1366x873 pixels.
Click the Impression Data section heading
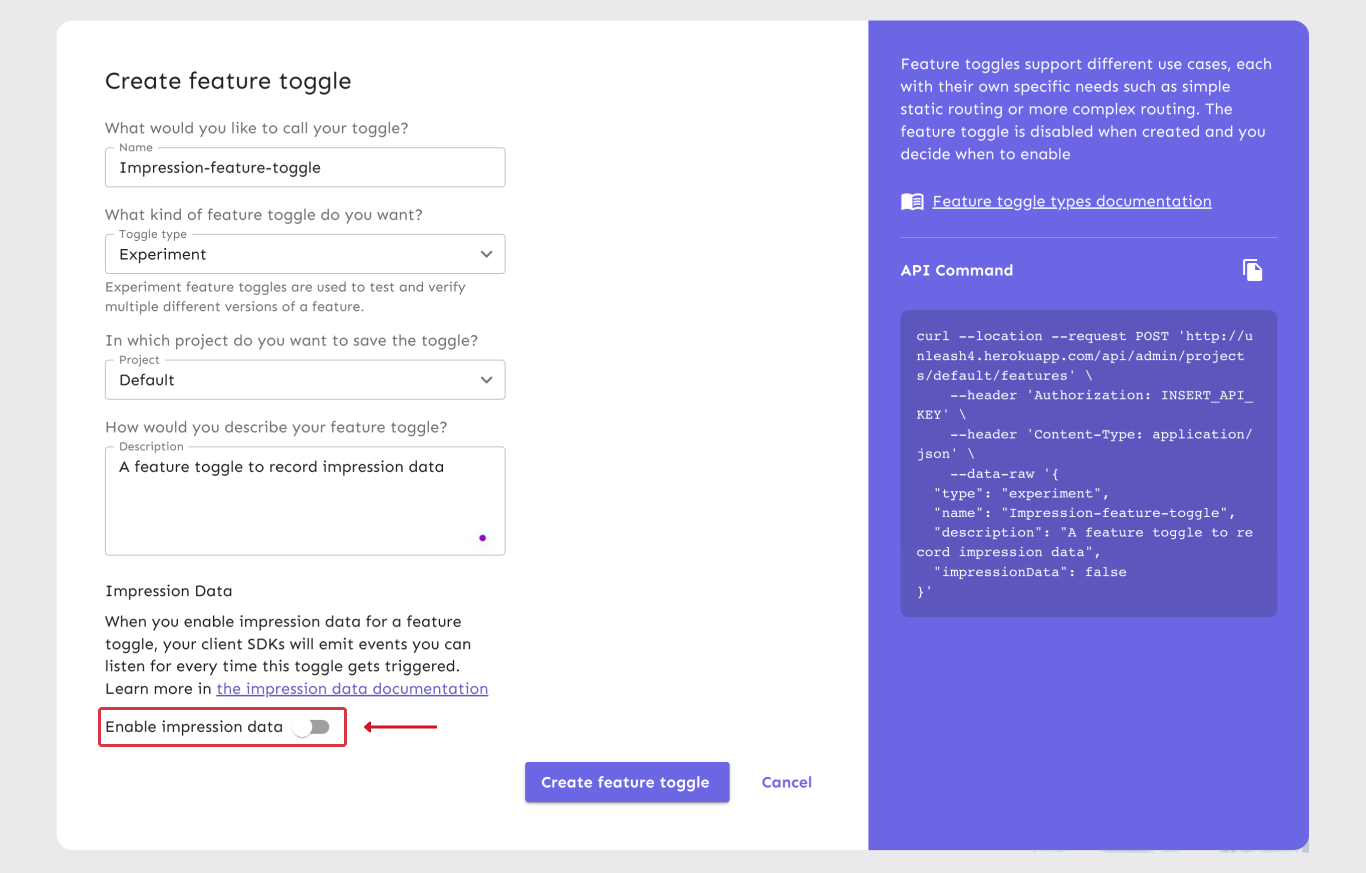(168, 591)
